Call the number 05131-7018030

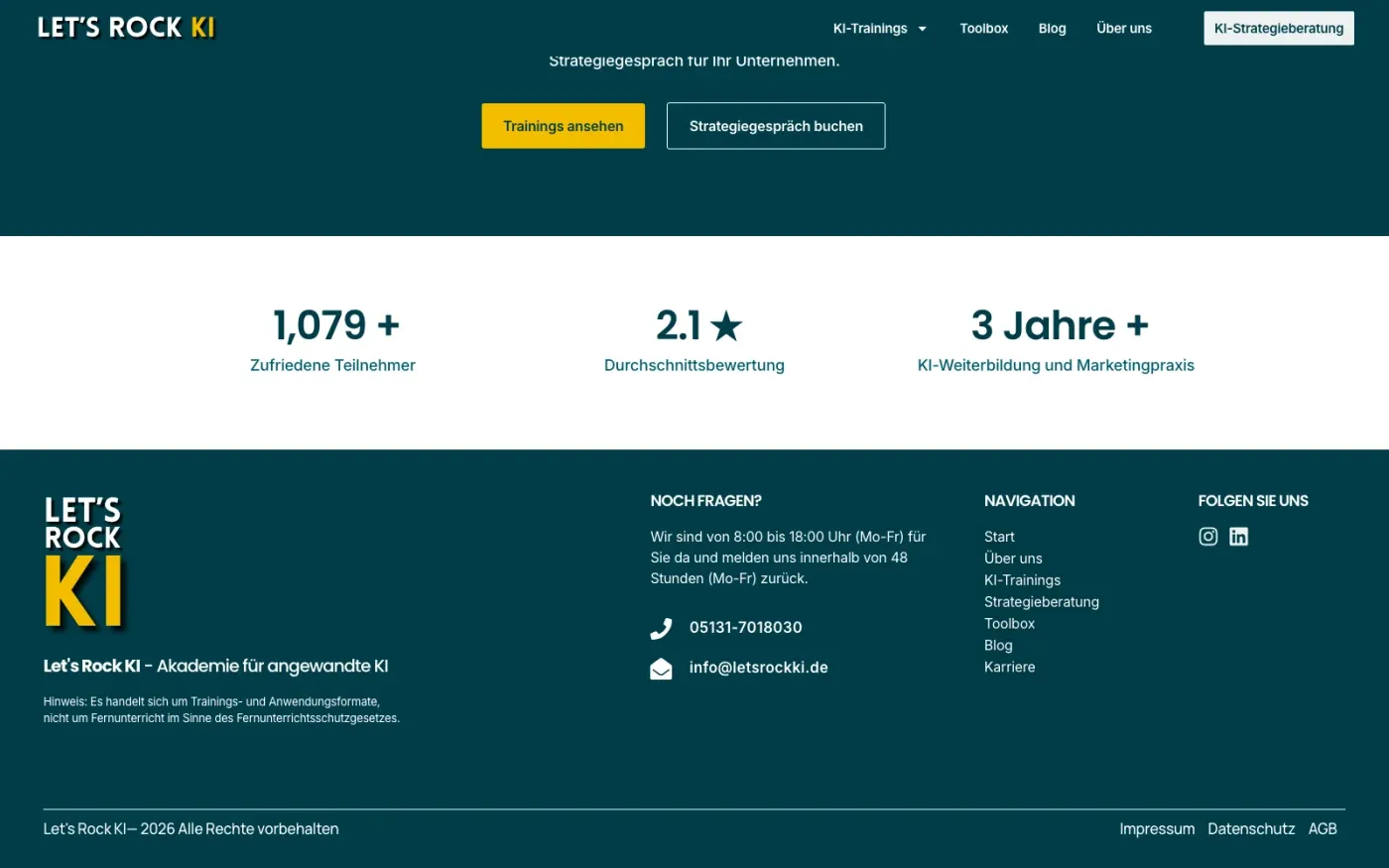tap(745, 628)
